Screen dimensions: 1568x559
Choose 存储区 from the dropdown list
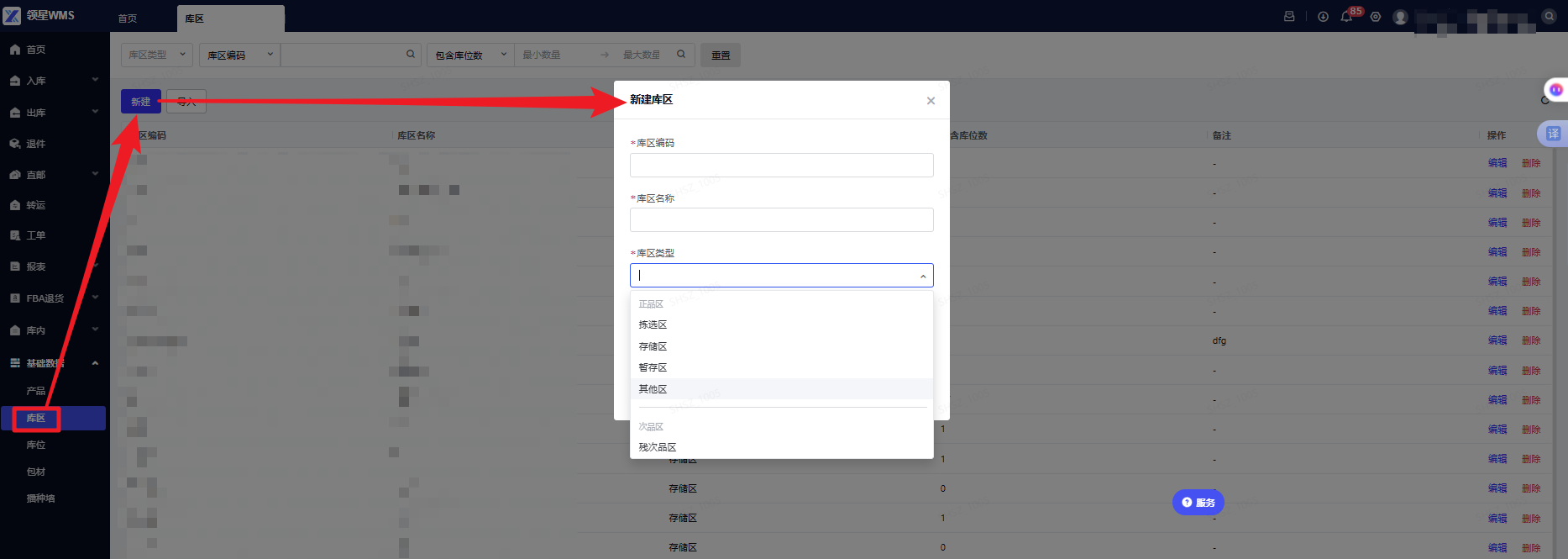[781, 346]
